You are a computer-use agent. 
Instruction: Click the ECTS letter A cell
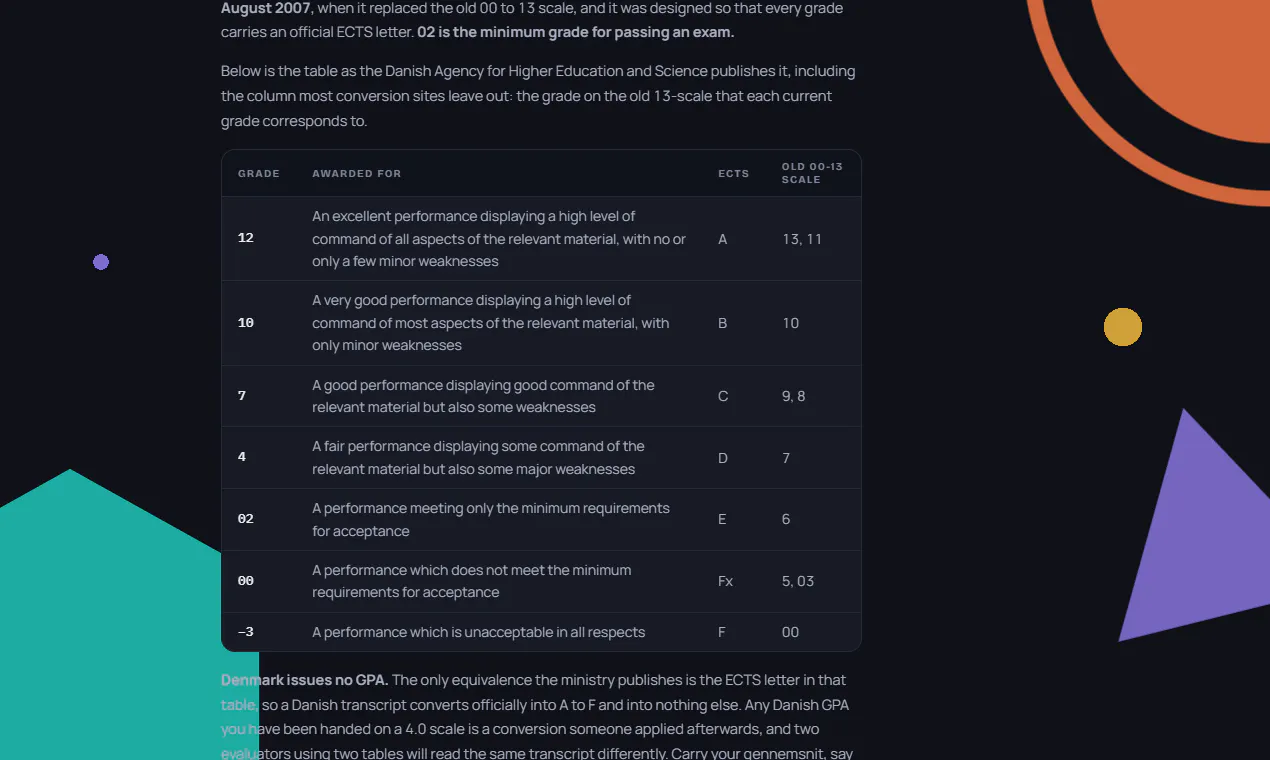coord(723,239)
